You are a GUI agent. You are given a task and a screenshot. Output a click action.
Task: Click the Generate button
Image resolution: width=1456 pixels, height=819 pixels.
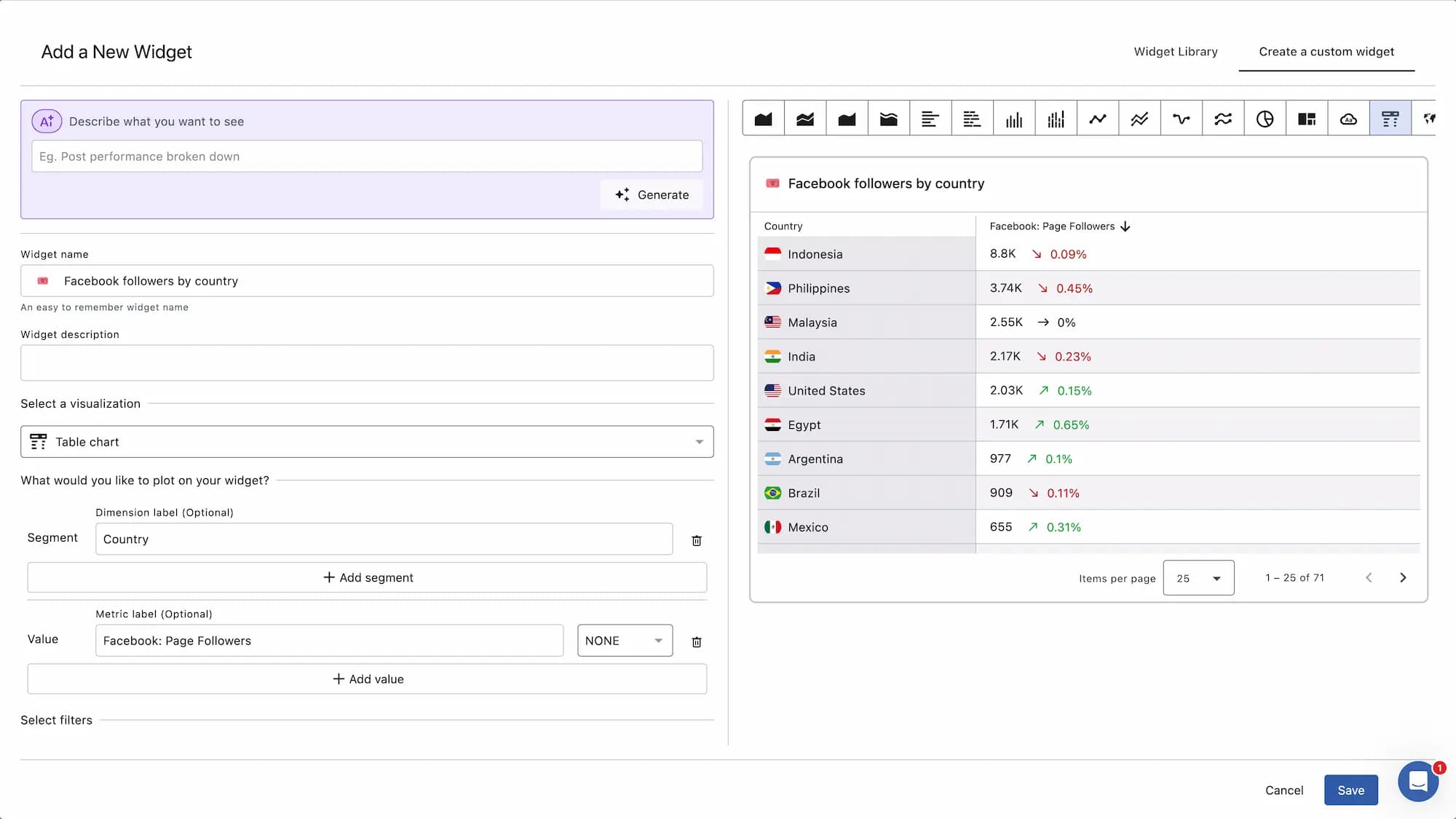click(651, 194)
